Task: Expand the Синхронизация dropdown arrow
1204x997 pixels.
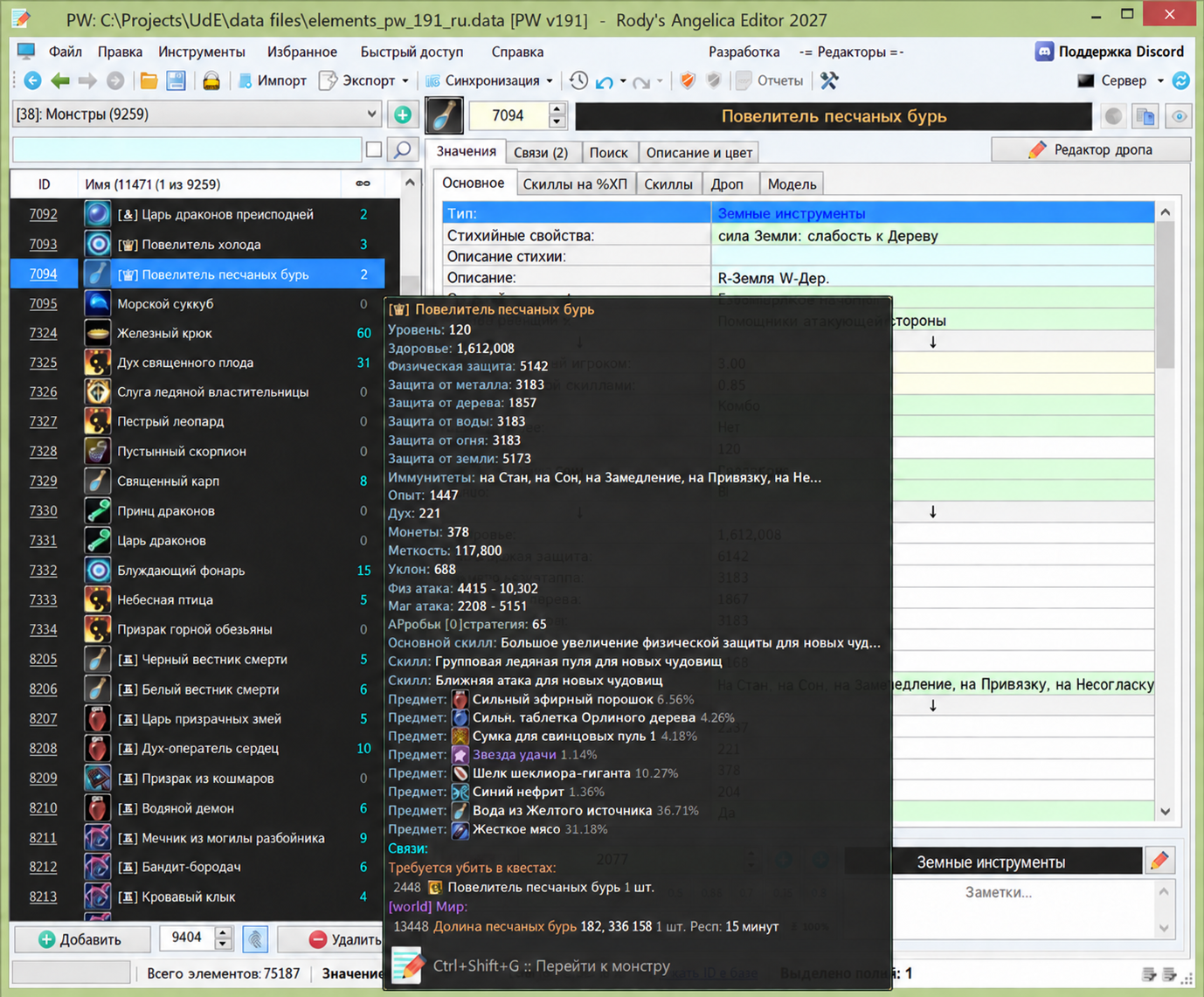Action: (x=550, y=81)
